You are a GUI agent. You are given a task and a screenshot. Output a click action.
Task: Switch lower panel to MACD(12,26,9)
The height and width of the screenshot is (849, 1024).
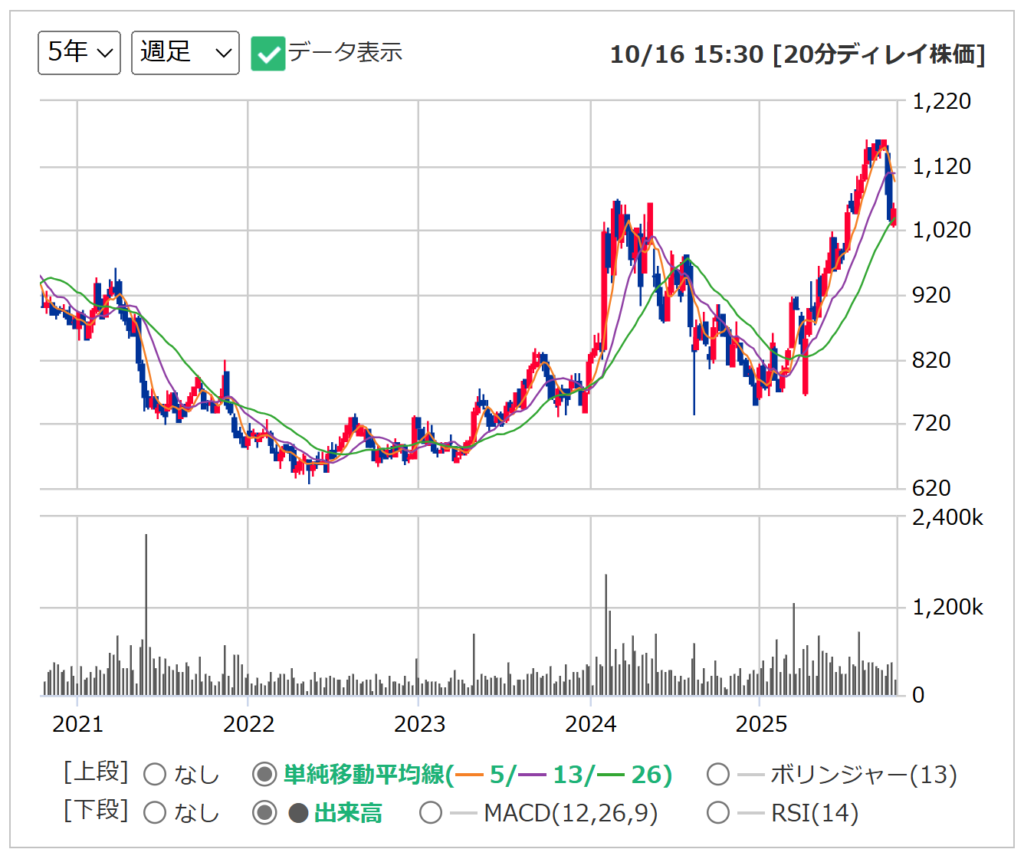click(x=431, y=813)
